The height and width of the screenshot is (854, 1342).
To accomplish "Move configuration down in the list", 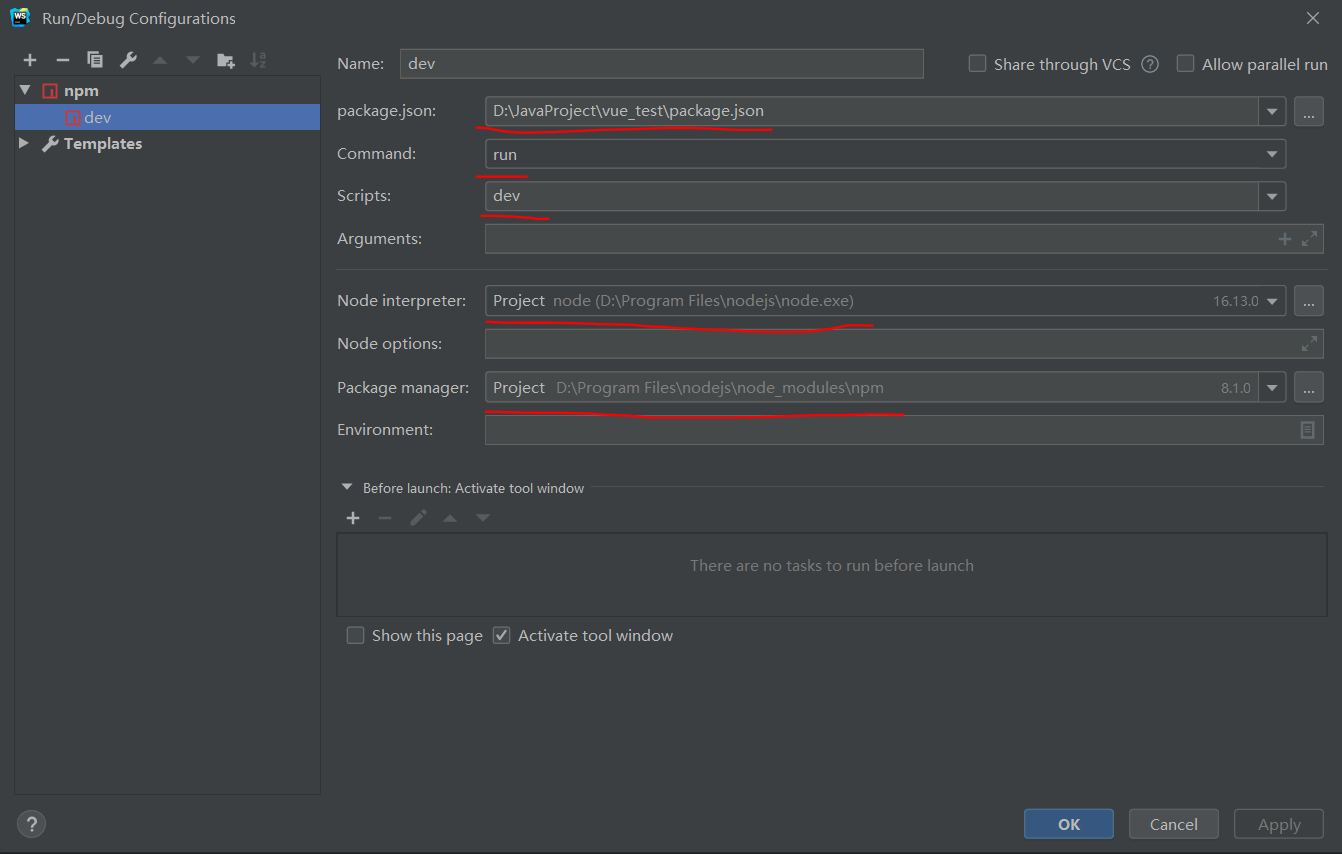I will coord(193,60).
